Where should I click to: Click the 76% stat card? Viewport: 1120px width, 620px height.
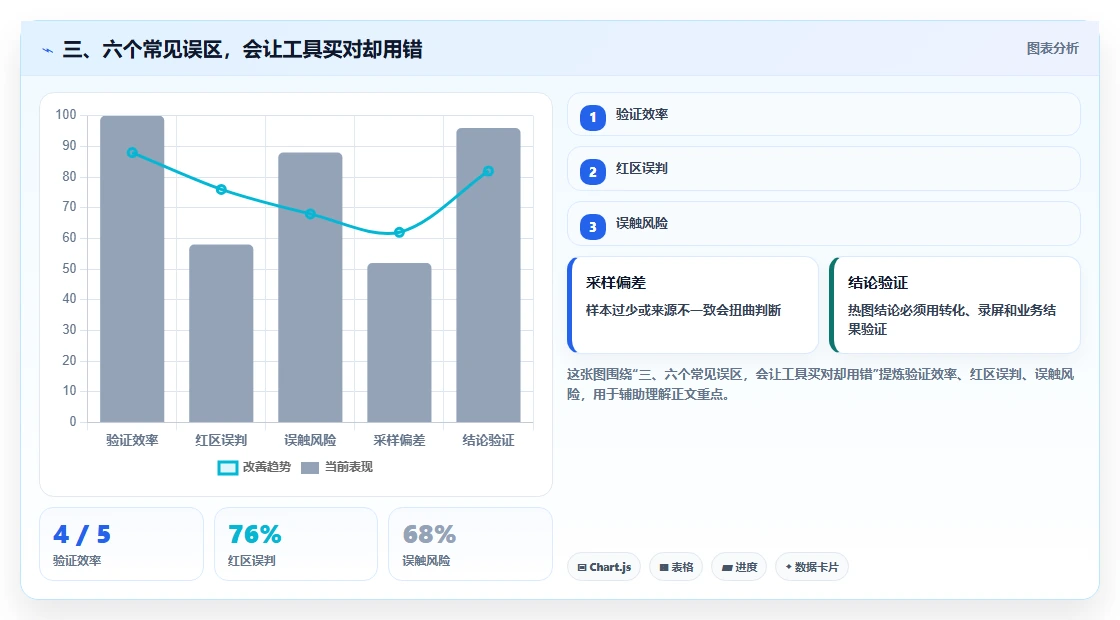pos(296,544)
